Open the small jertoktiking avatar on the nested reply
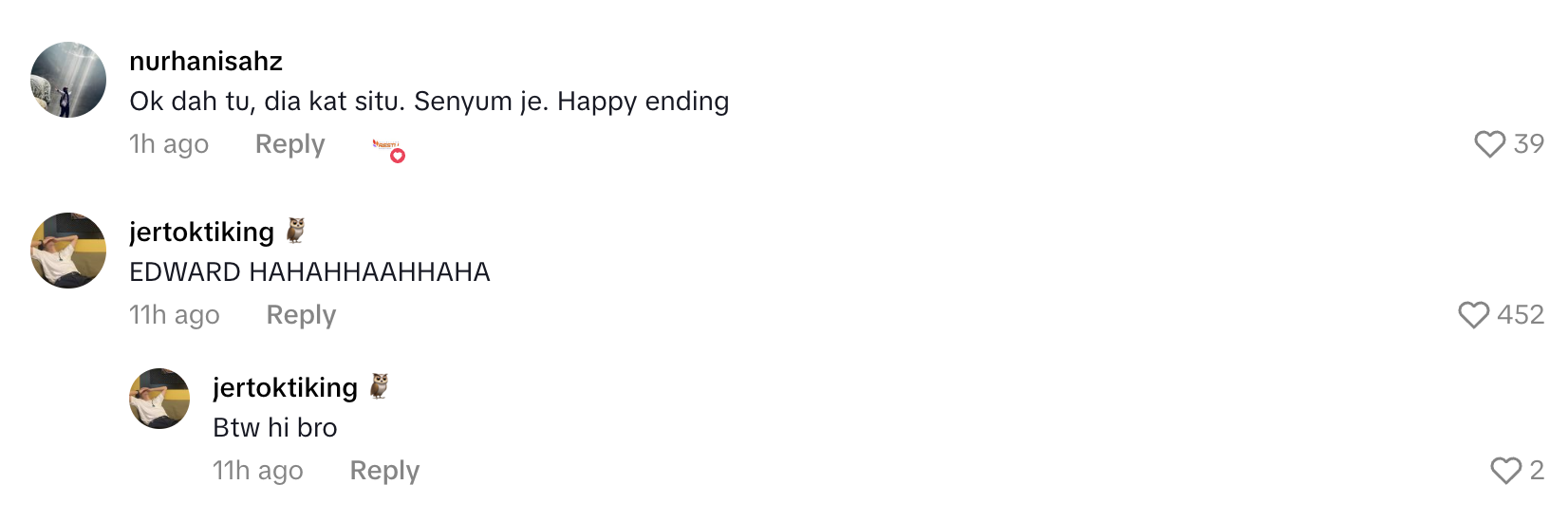The width and height of the screenshot is (1568, 522). pos(159,399)
